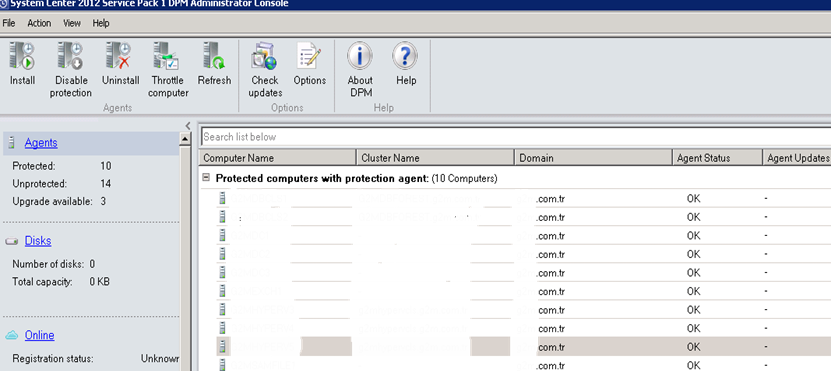Click the Total capacity 0 KB text

click(61, 282)
